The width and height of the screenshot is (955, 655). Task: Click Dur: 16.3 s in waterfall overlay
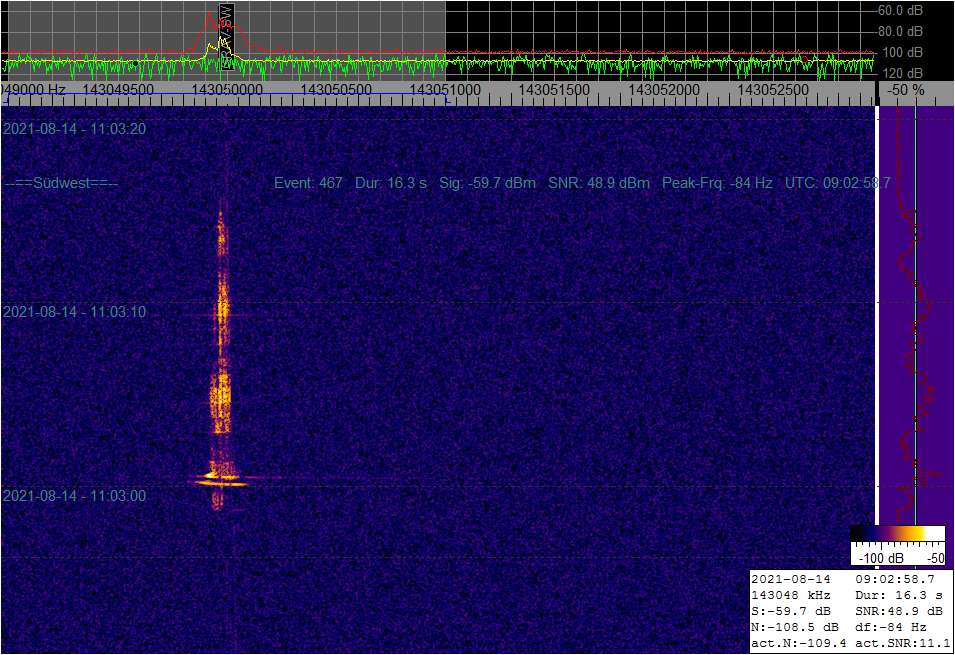pyautogui.click(x=391, y=183)
